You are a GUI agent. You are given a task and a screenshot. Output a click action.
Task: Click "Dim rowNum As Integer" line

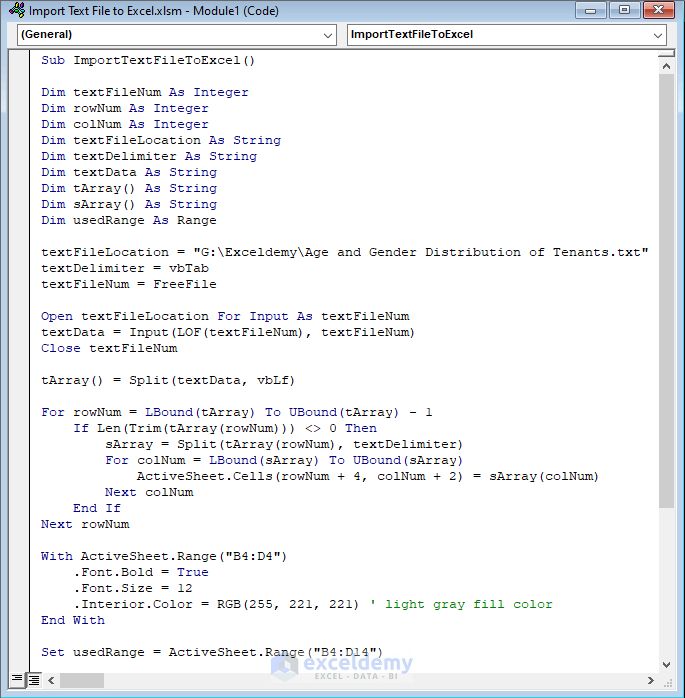(125, 108)
